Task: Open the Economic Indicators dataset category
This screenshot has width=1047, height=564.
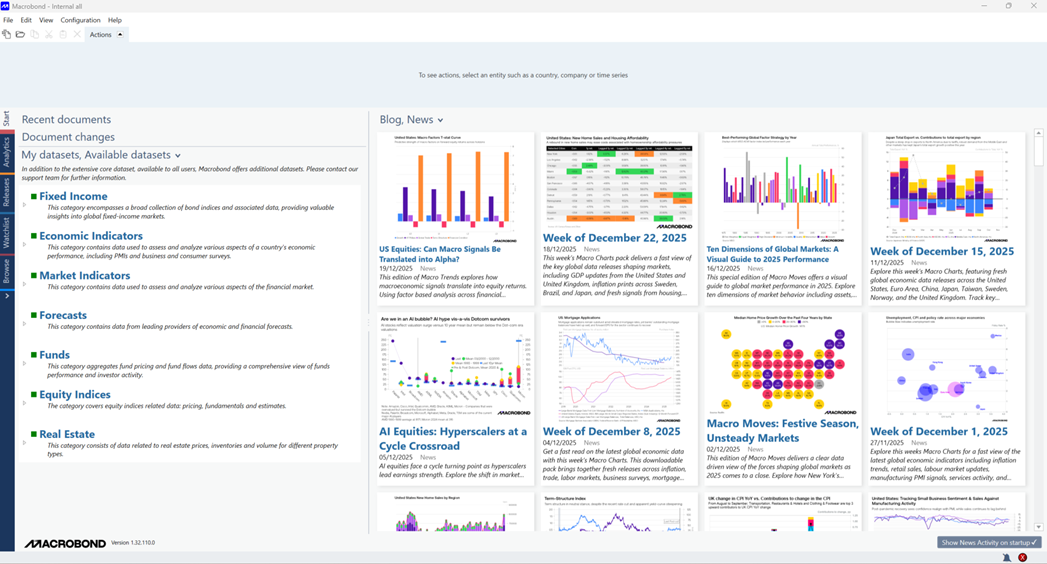Action: click(91, 236)
